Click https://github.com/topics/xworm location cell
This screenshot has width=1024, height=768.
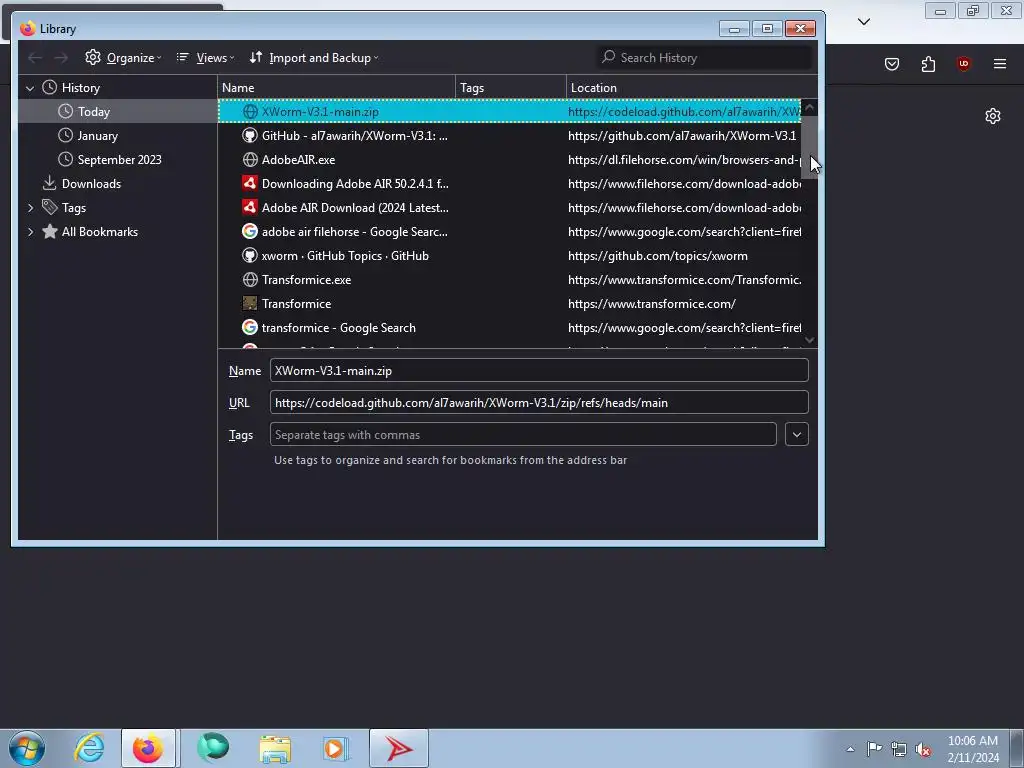coord(658,256)
